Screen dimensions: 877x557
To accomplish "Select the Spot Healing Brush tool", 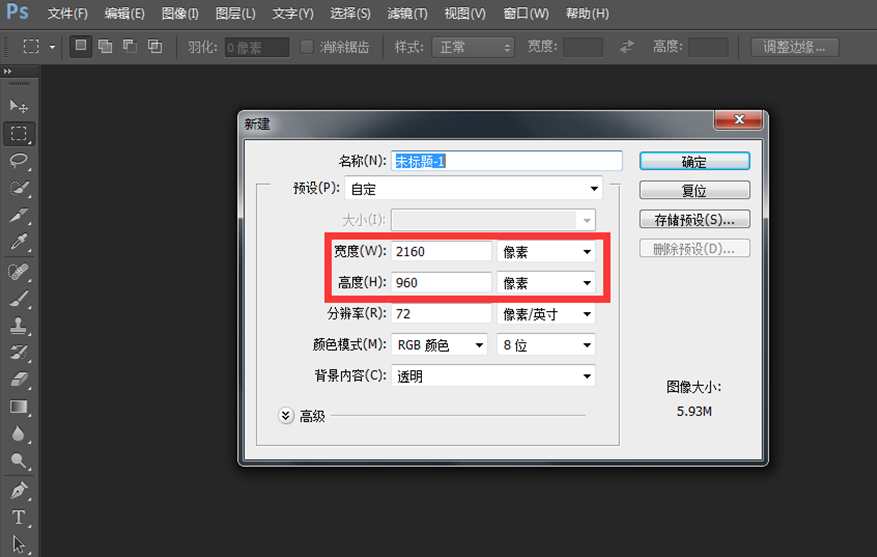I will [18, 272].
